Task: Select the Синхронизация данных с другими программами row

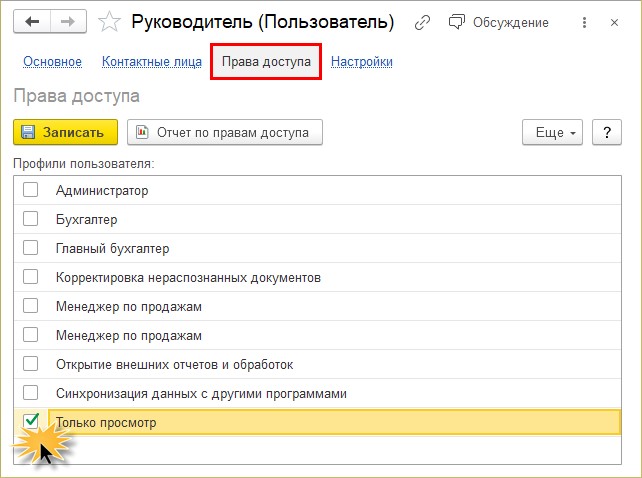Action: pos(318,393)
